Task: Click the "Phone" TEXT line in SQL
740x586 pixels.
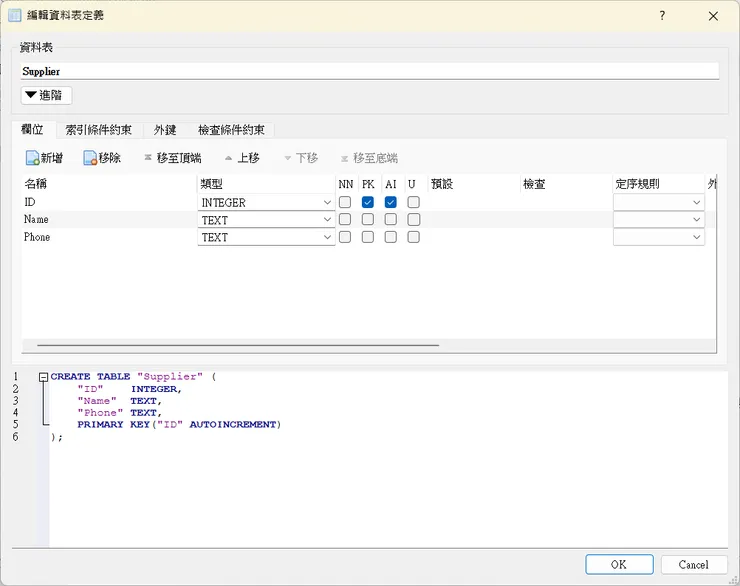Action: coord(120,413)
